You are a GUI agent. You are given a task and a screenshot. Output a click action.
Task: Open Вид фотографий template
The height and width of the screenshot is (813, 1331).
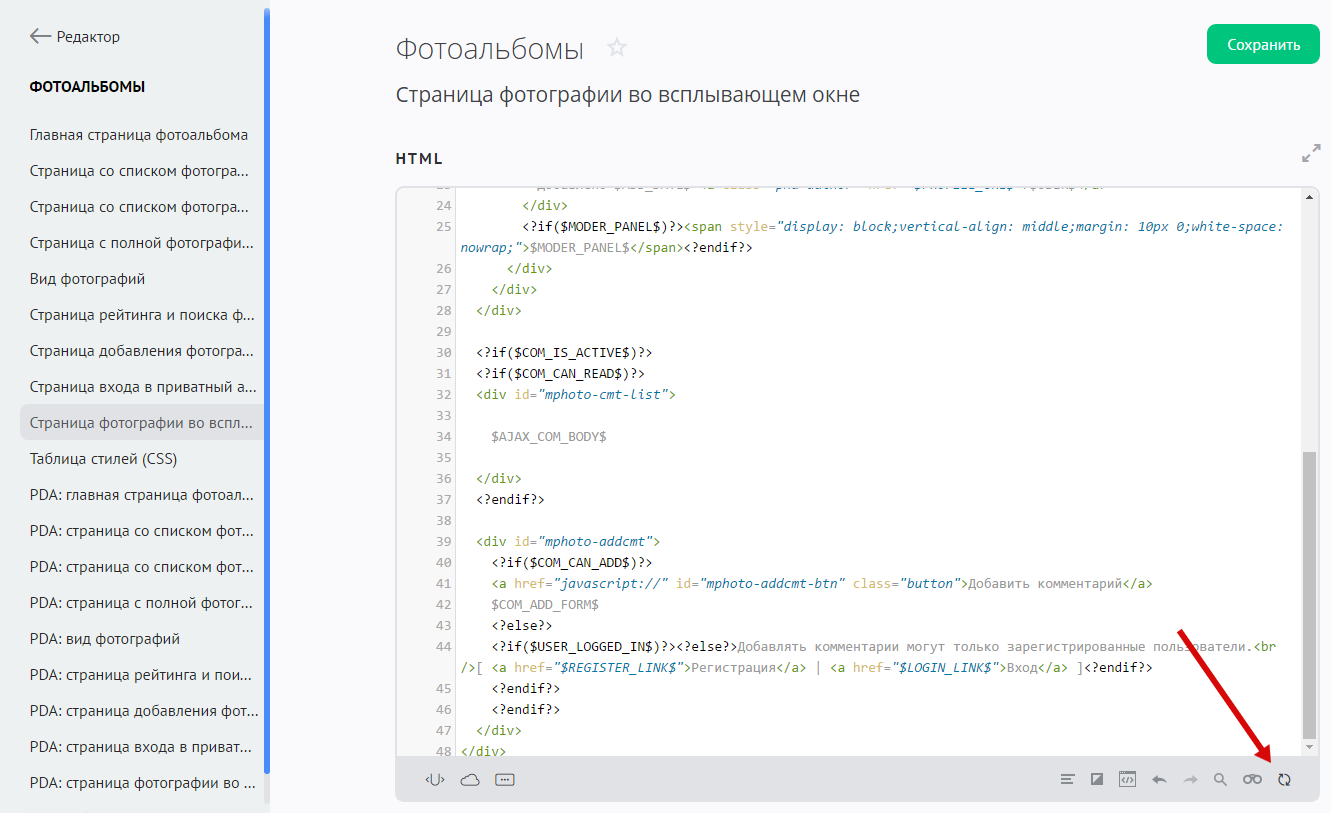pos(88,279)
